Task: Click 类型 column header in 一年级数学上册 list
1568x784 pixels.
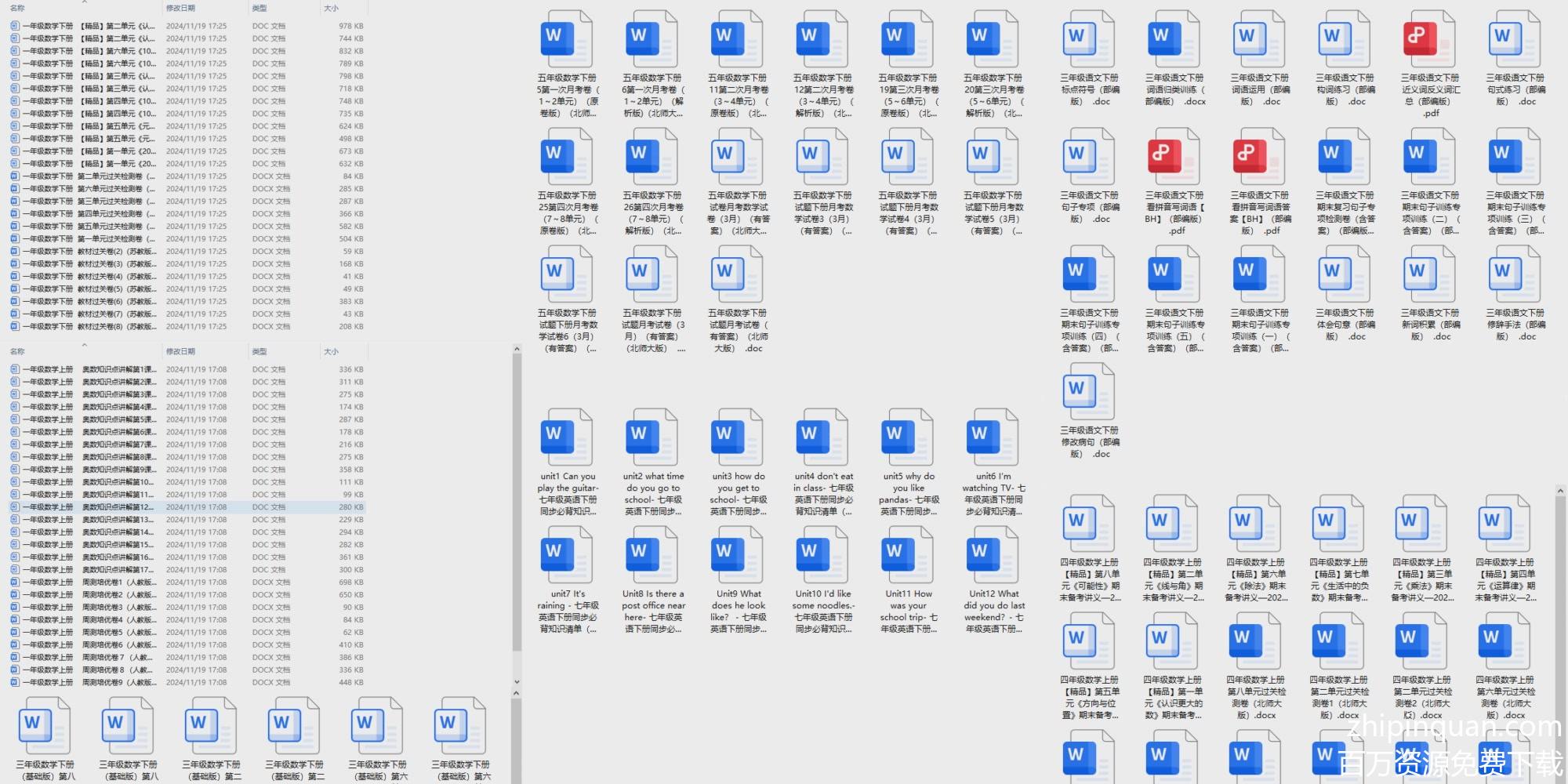Action: (x=260, y=351)
